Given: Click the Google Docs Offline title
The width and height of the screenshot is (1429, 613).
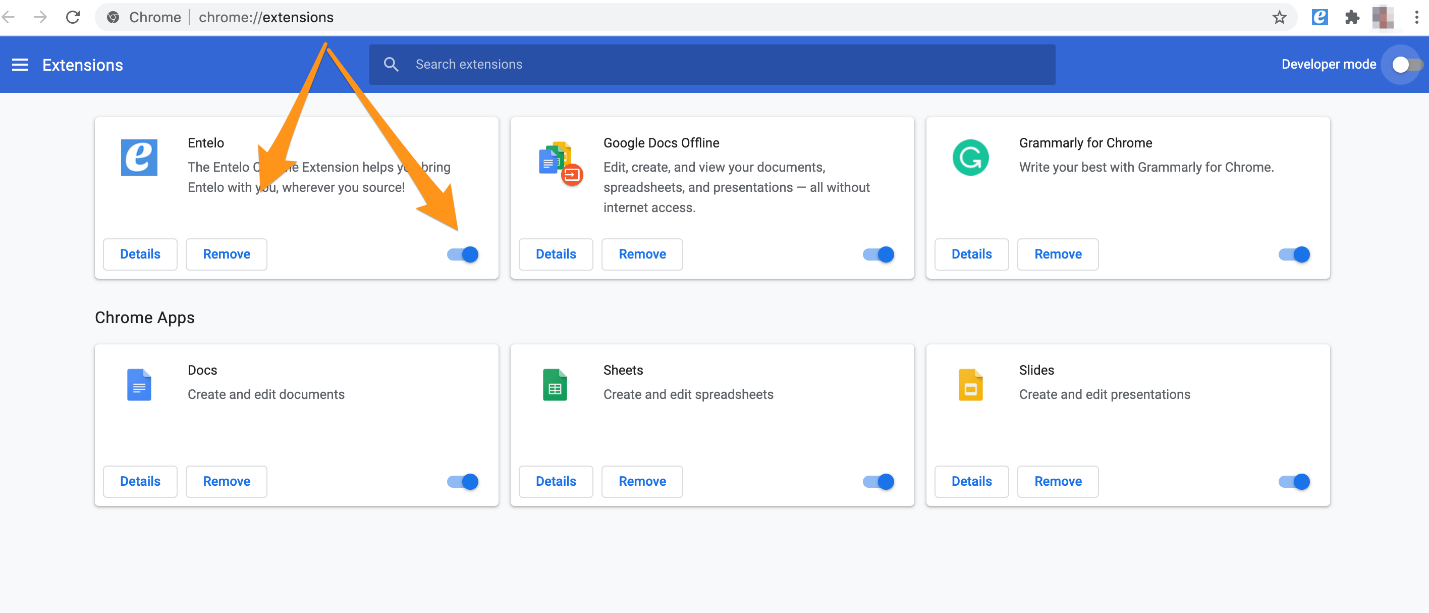Looking at the screenshot, I should click(x=662, y=143).
